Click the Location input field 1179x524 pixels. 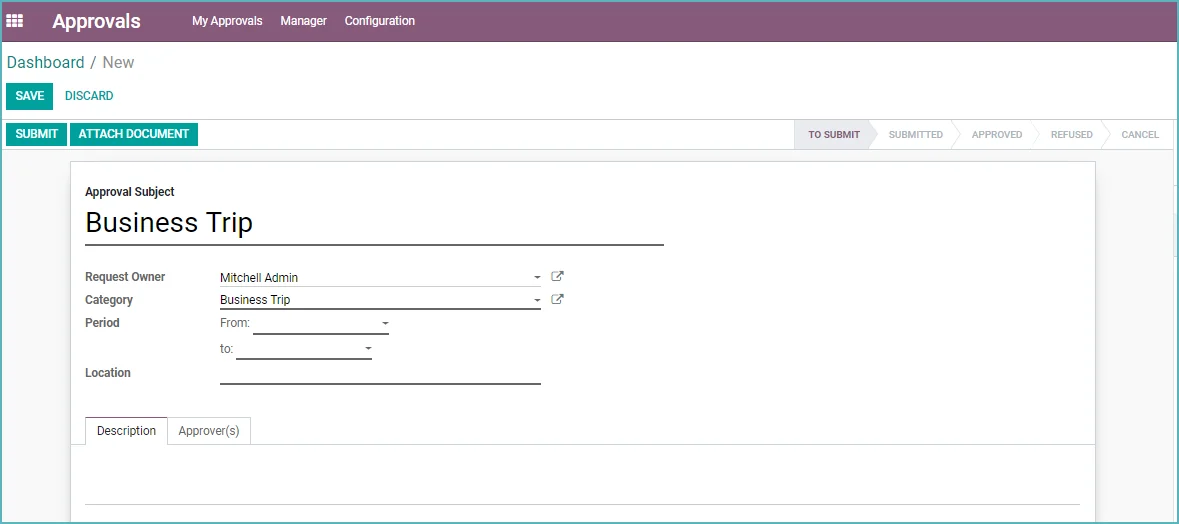tap(380, 374)
